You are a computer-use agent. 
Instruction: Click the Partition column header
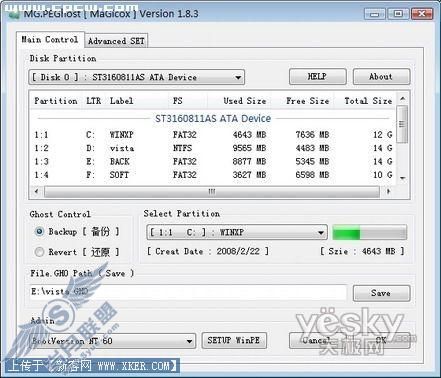tap(56, 101)
